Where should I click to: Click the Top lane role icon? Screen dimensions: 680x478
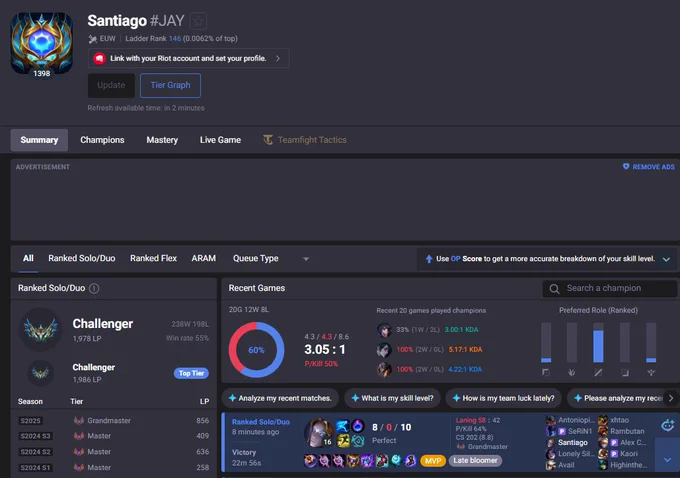(x=546, y=373)
